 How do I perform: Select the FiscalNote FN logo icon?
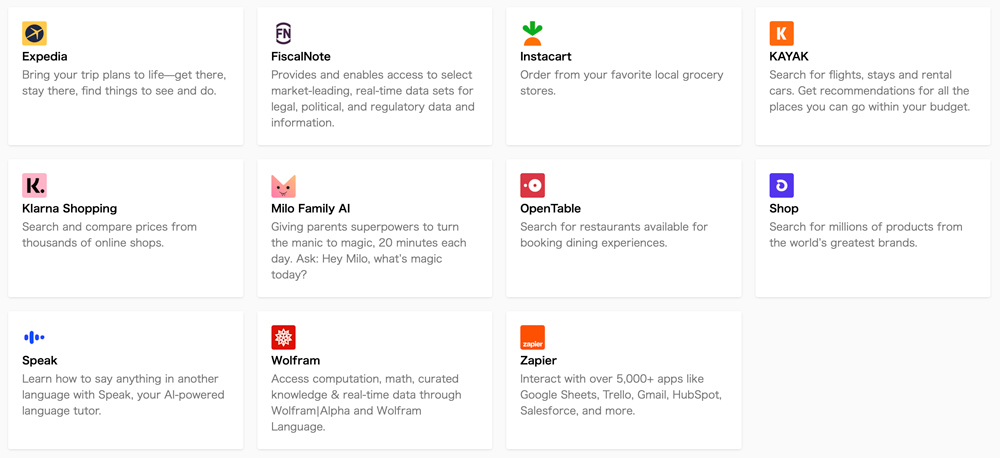[x=283, y=33]
